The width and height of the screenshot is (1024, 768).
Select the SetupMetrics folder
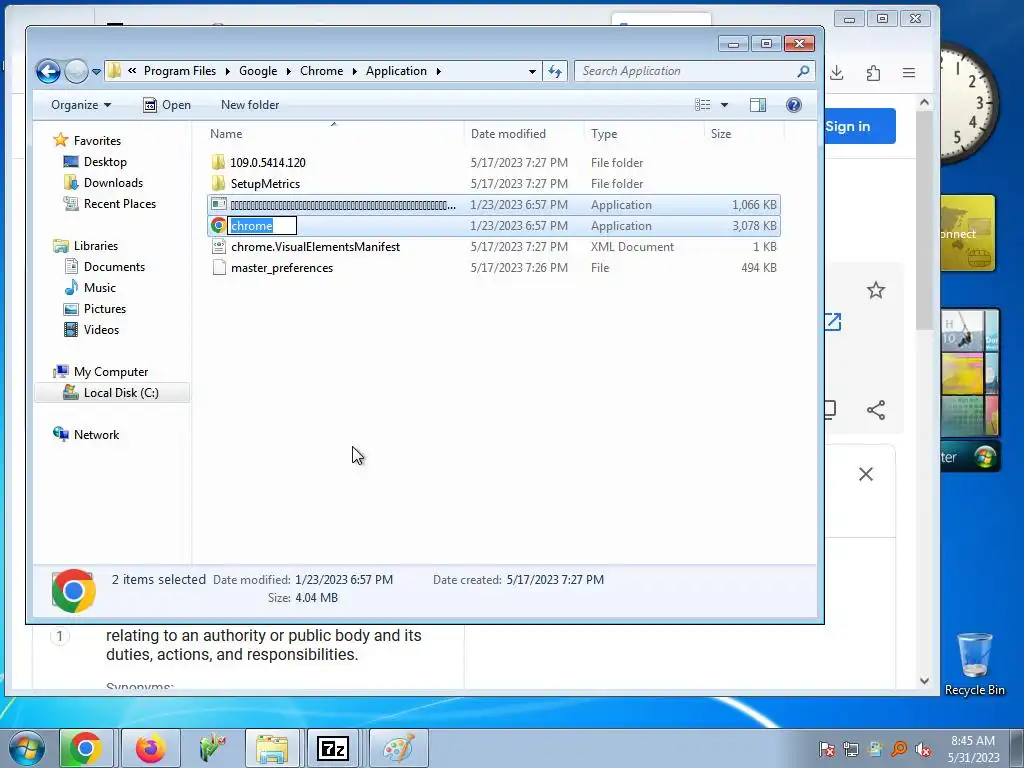(x=265, y=184)
